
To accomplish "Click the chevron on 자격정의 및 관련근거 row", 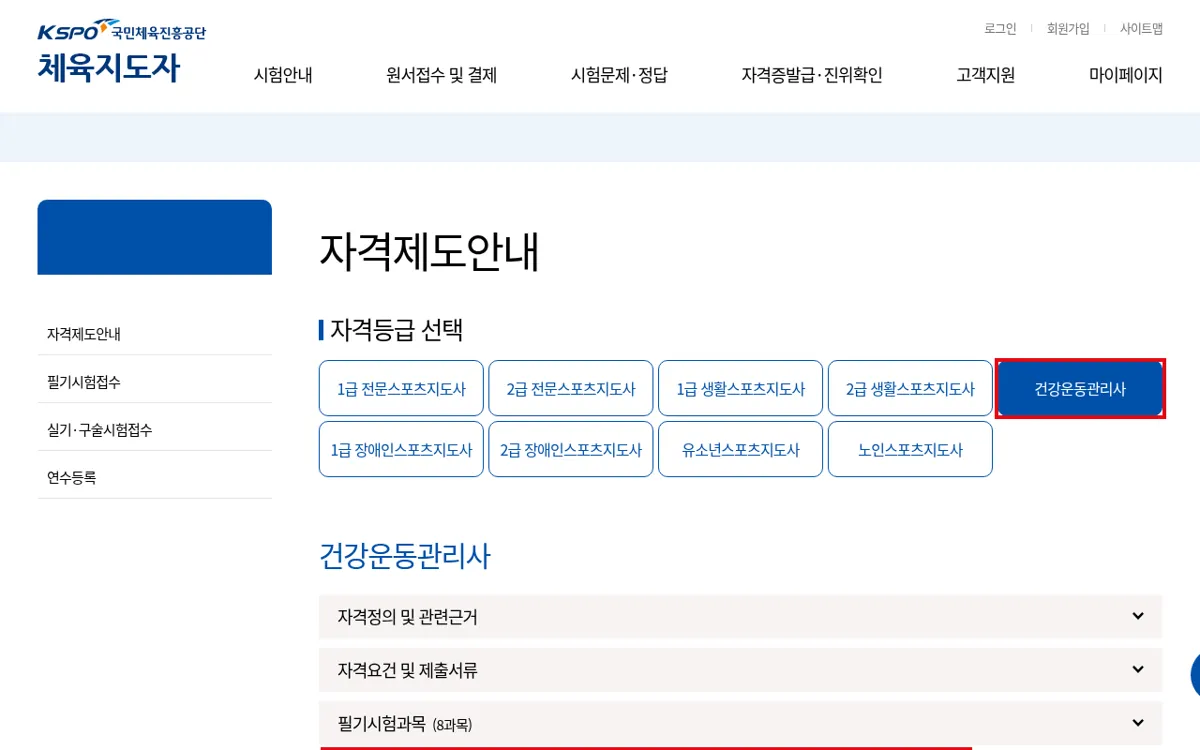I will (x=1138, y=616).
